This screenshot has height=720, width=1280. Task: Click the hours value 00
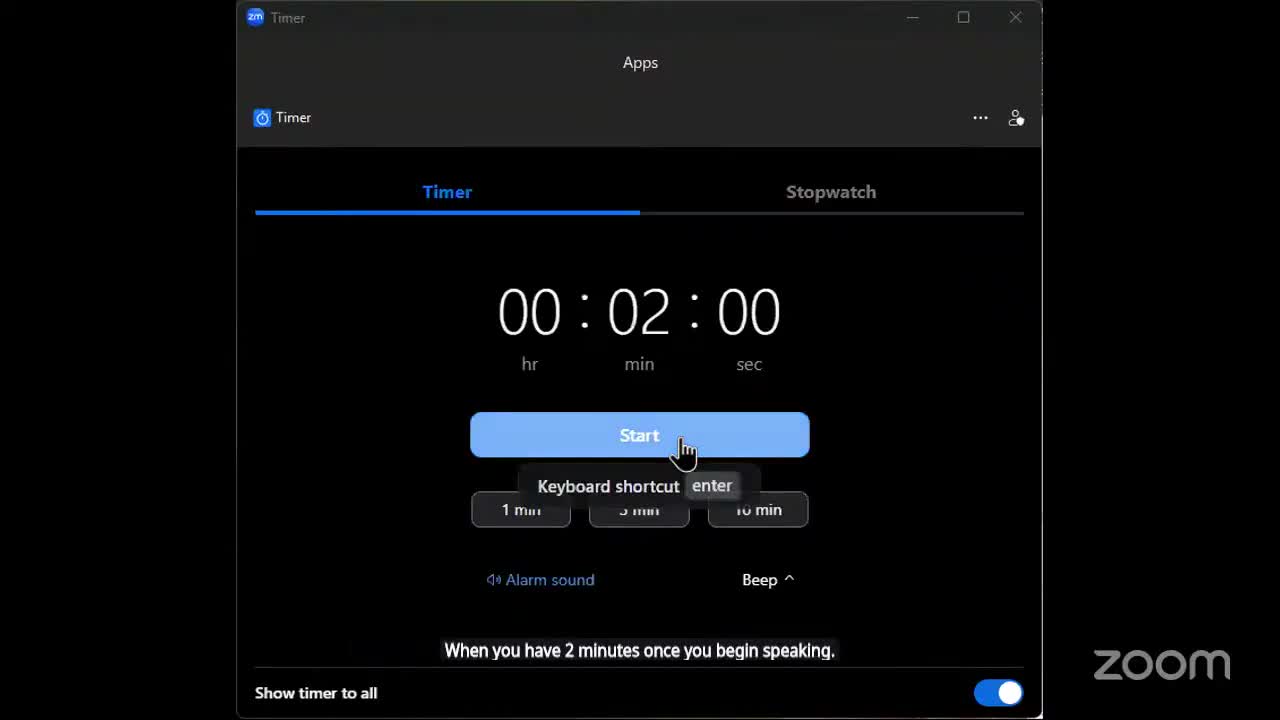click(x=529, y=313)
